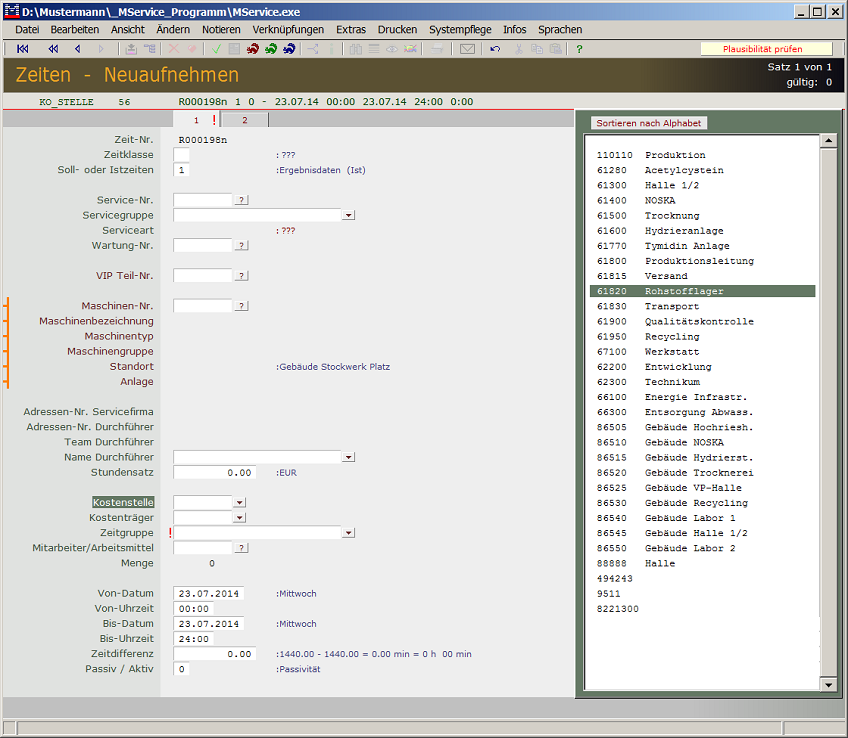Click the blue dragon toolbar icon

point(289,49)
